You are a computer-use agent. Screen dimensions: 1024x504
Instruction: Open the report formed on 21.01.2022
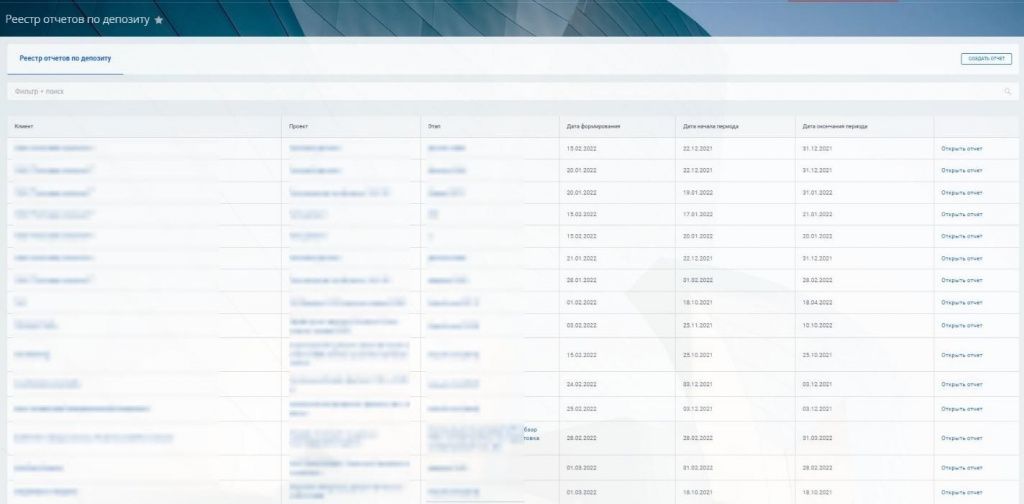(x=961, y=258)
